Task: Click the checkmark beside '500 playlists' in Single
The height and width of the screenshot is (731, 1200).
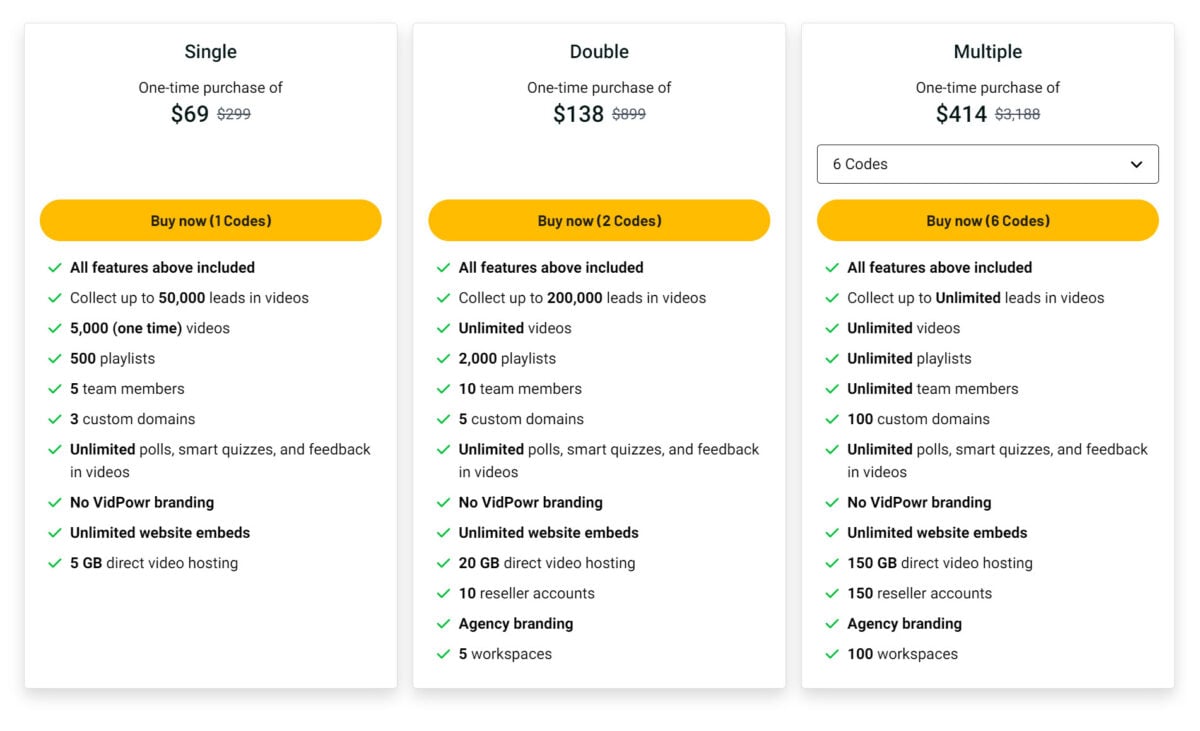Action: click(54, 358)
